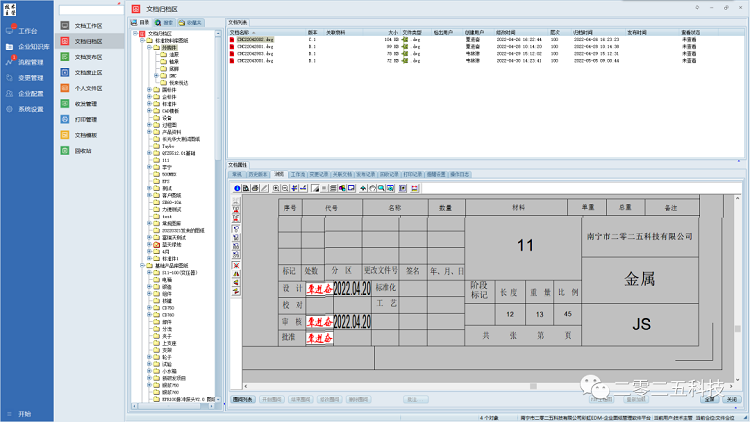Switch to the 搜索 search tab
Image resolution: width=750 pixels, height=422 pixels.
pos(164,22)
